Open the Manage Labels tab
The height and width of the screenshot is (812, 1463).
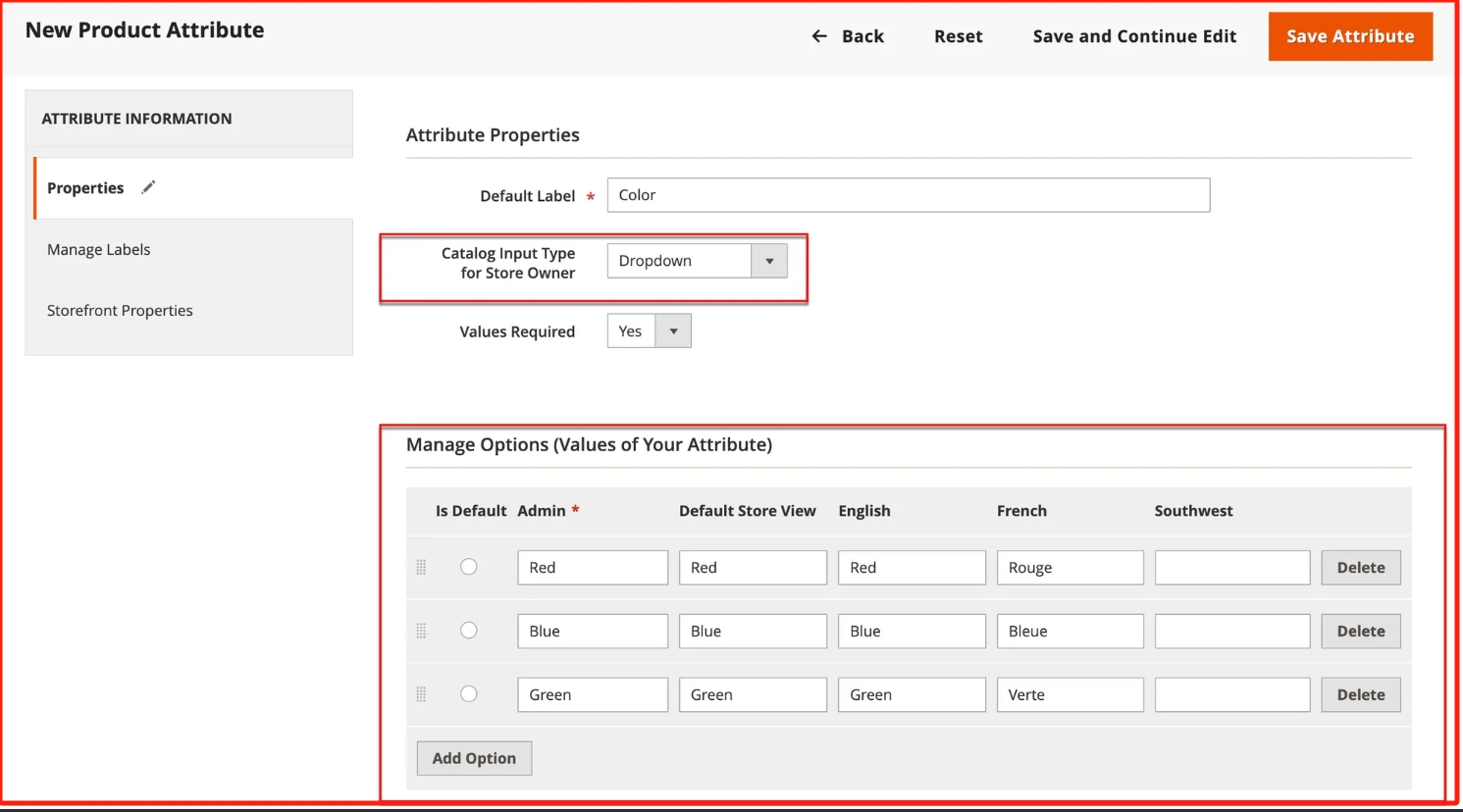(x=99, y=250)
